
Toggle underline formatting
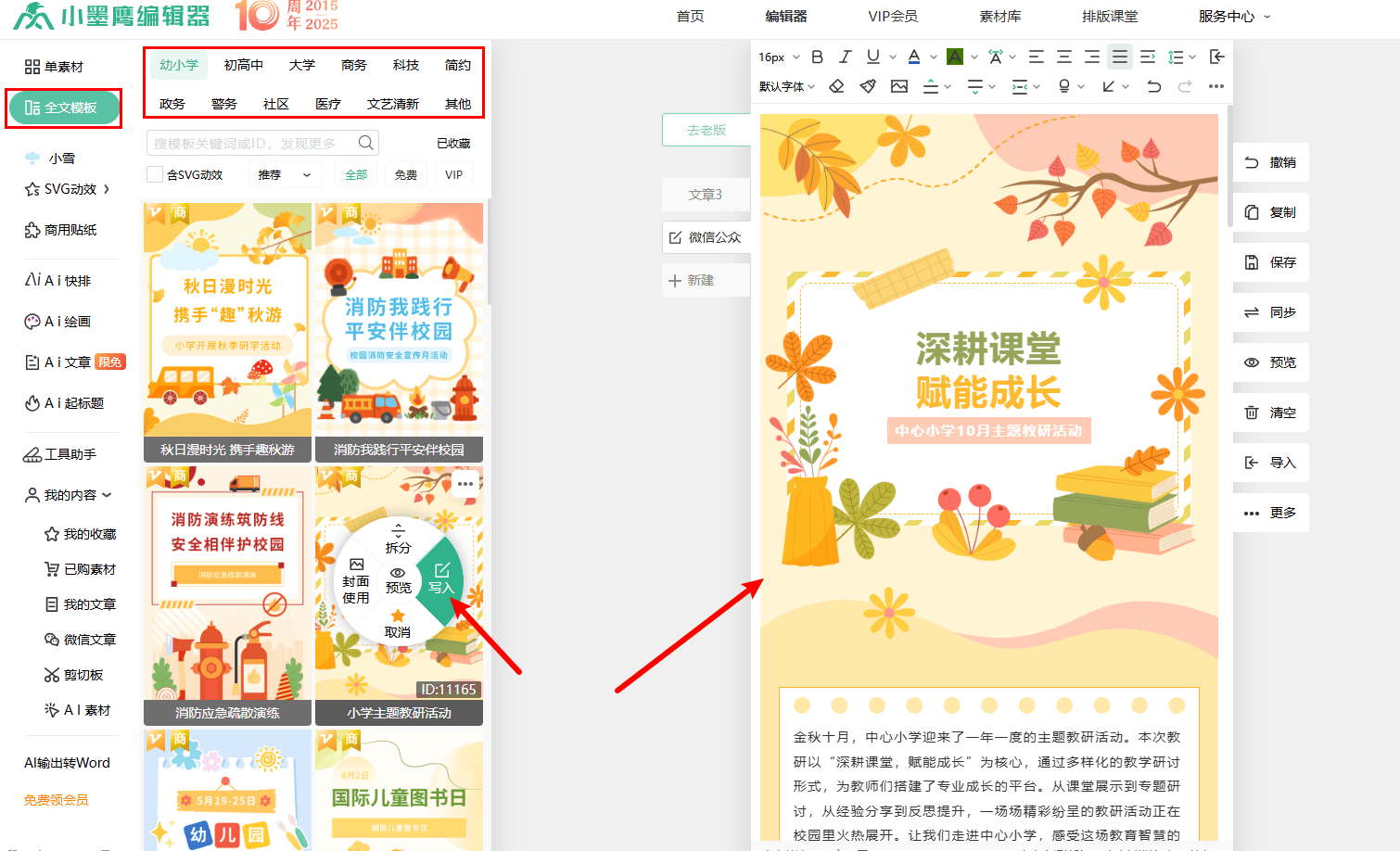872,56
